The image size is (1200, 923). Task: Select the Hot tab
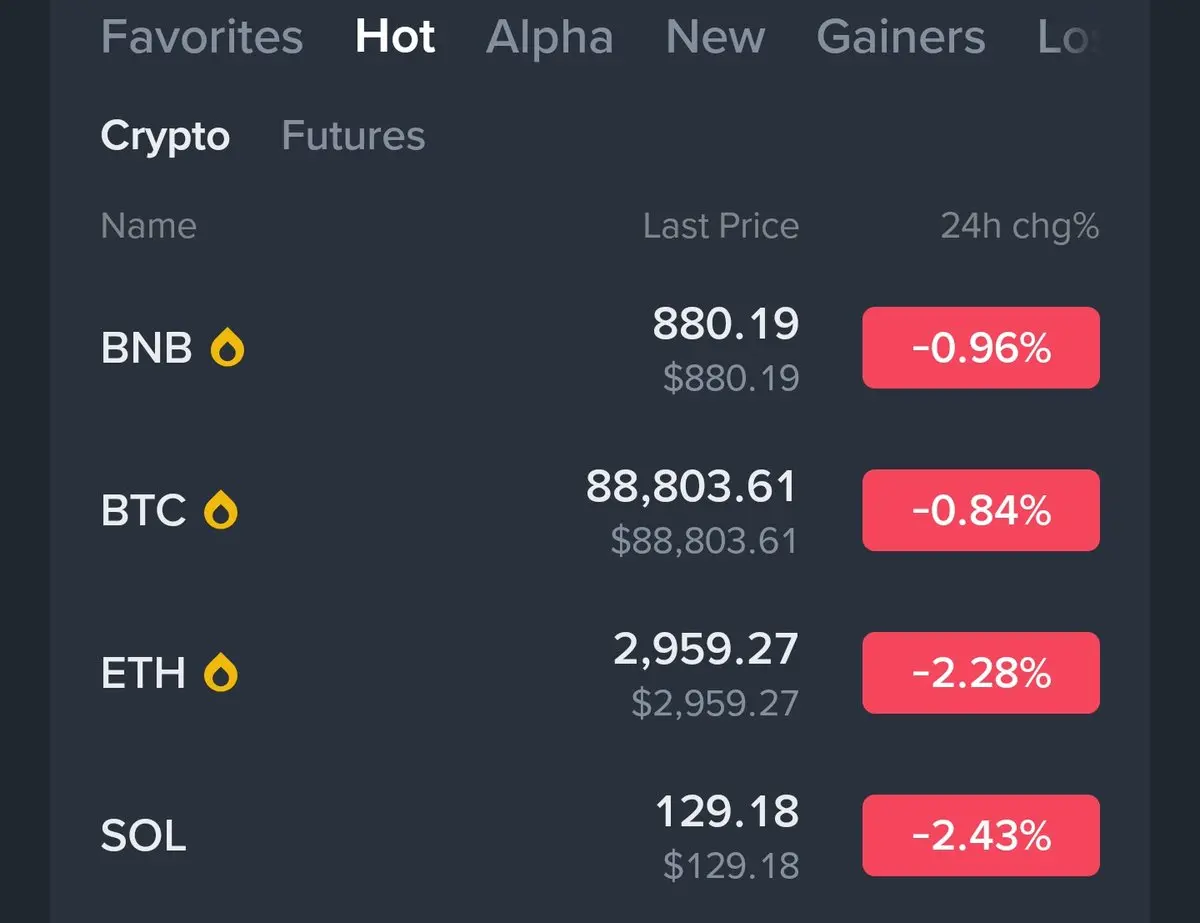point(395,38)
